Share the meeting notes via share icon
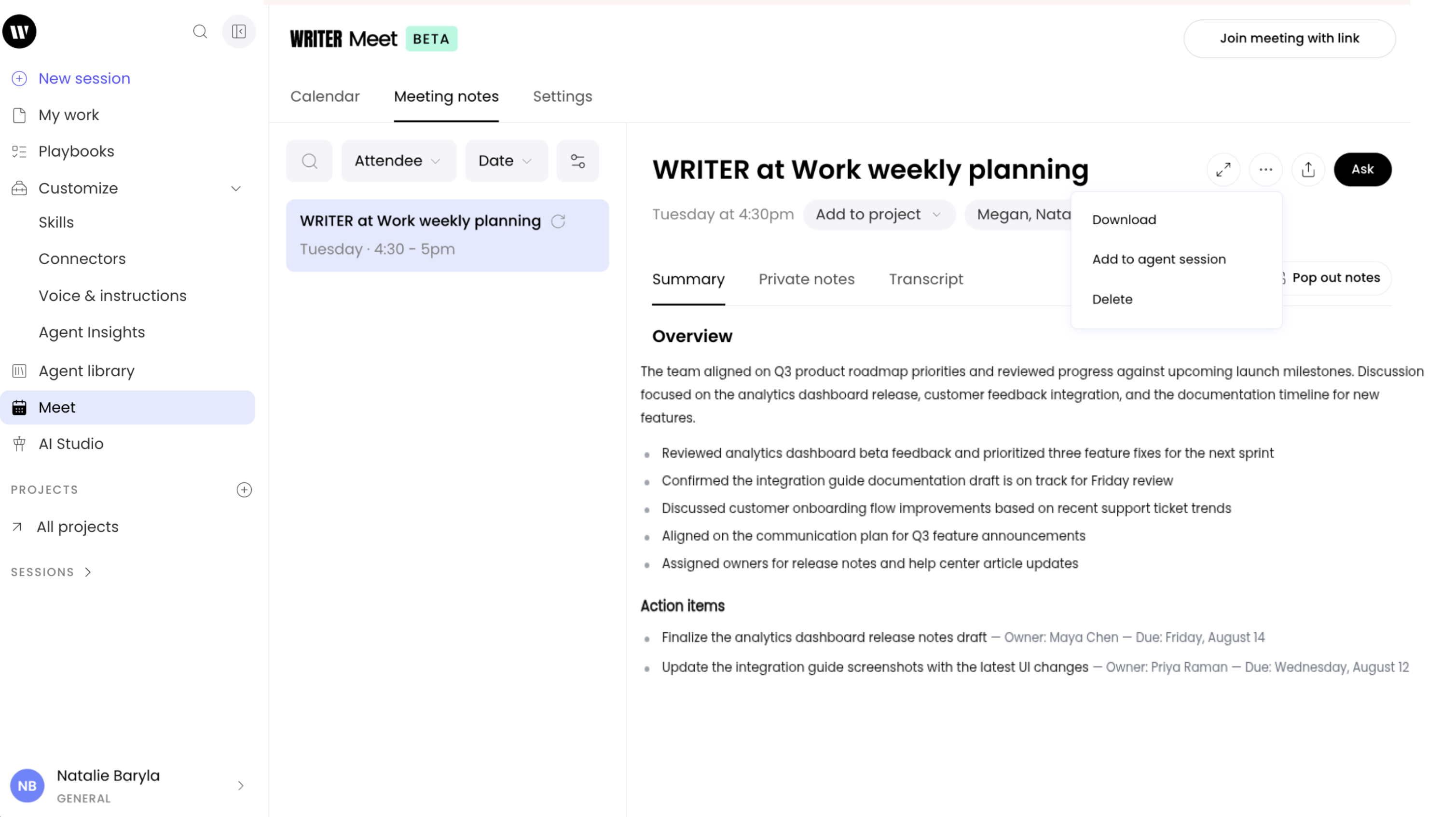The image size is (1456, 817). click(x=1308, y=169)
